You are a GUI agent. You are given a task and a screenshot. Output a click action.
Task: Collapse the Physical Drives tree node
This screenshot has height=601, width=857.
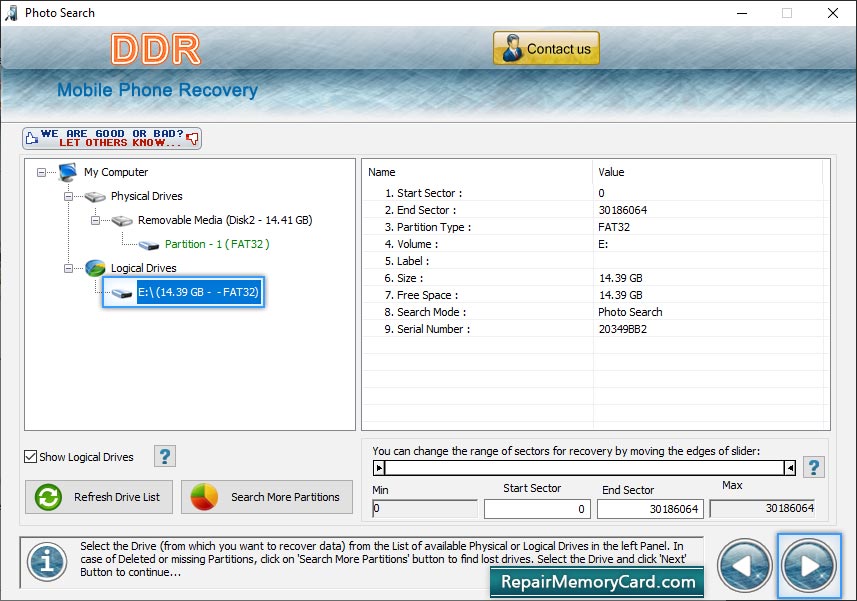(69, 196)
